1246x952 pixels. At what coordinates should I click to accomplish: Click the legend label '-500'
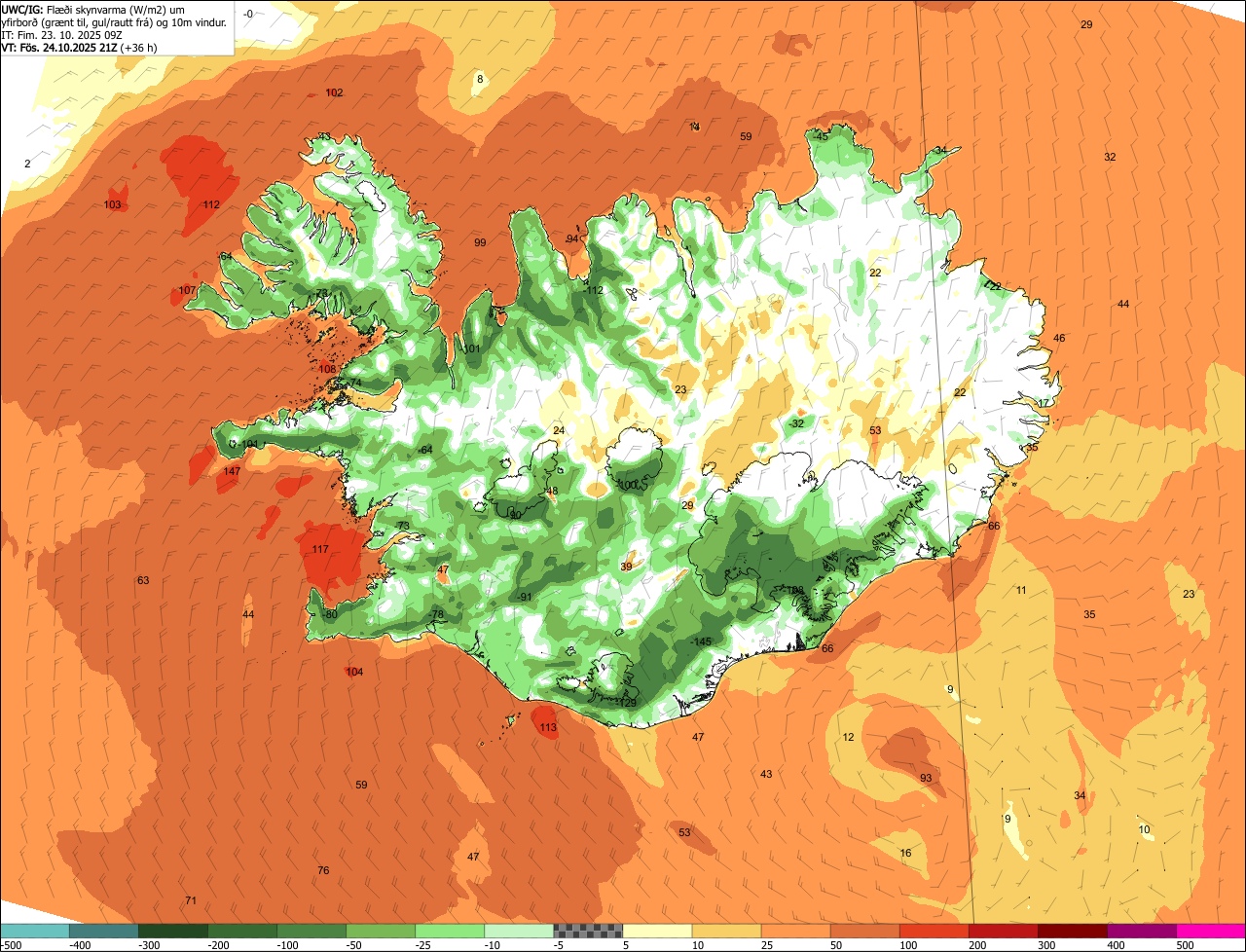tap(12, 945)
